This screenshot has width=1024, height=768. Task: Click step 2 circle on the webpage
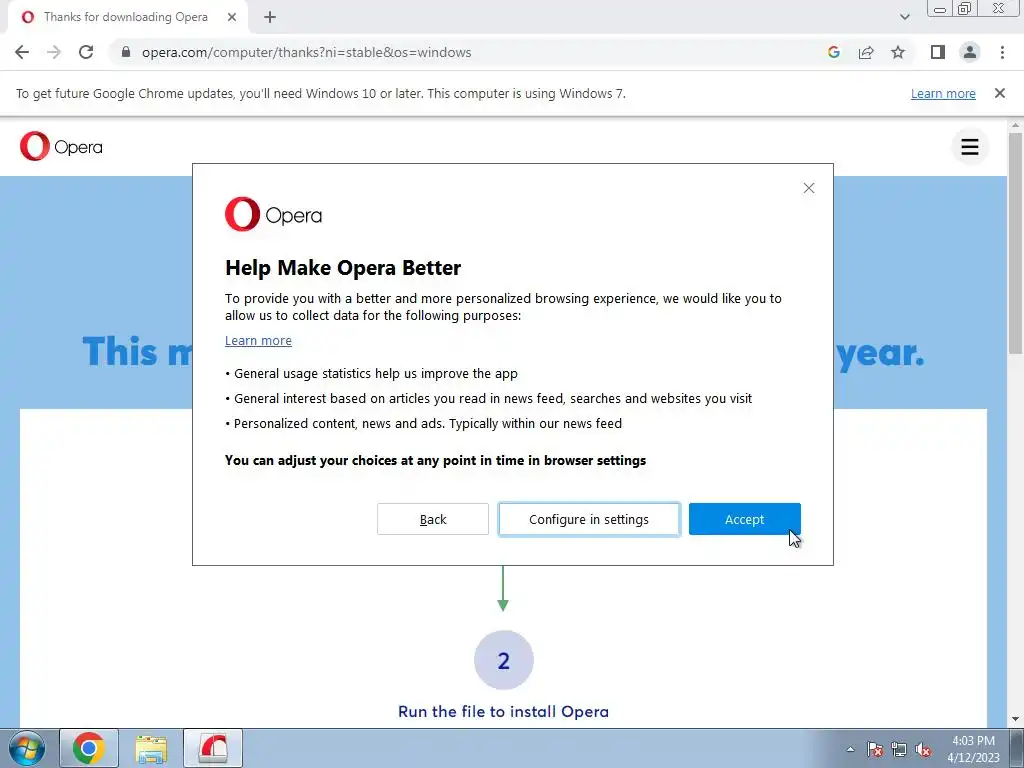(x=504, y=660)
